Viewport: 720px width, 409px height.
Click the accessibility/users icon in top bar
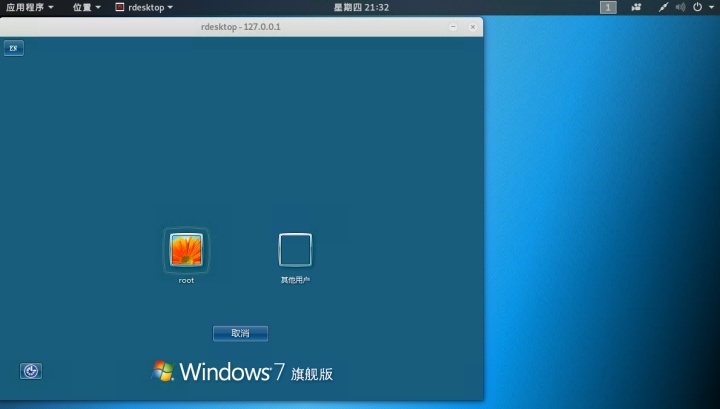coord(636,7)
